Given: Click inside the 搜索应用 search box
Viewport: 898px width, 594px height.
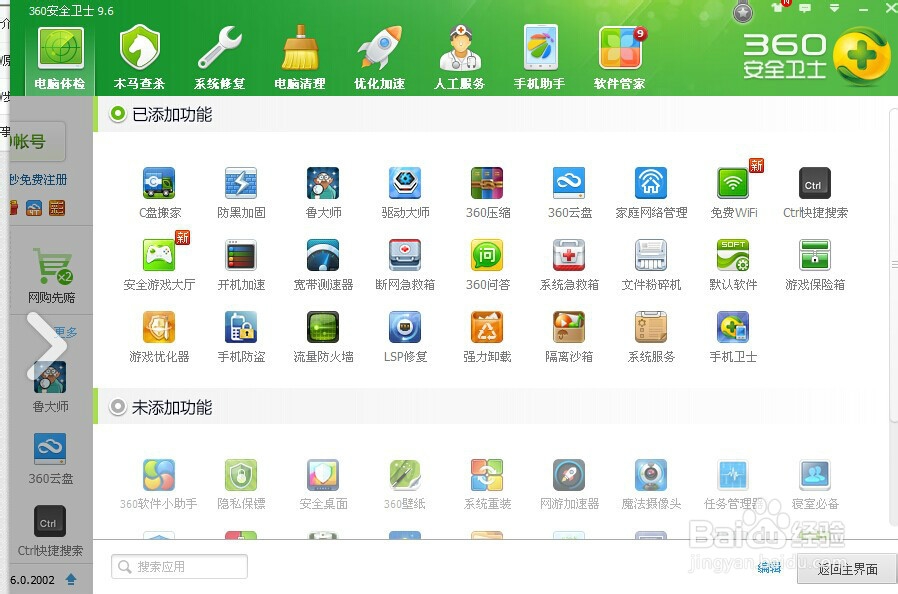Looking at the screenshot, I should coord(180,566).
